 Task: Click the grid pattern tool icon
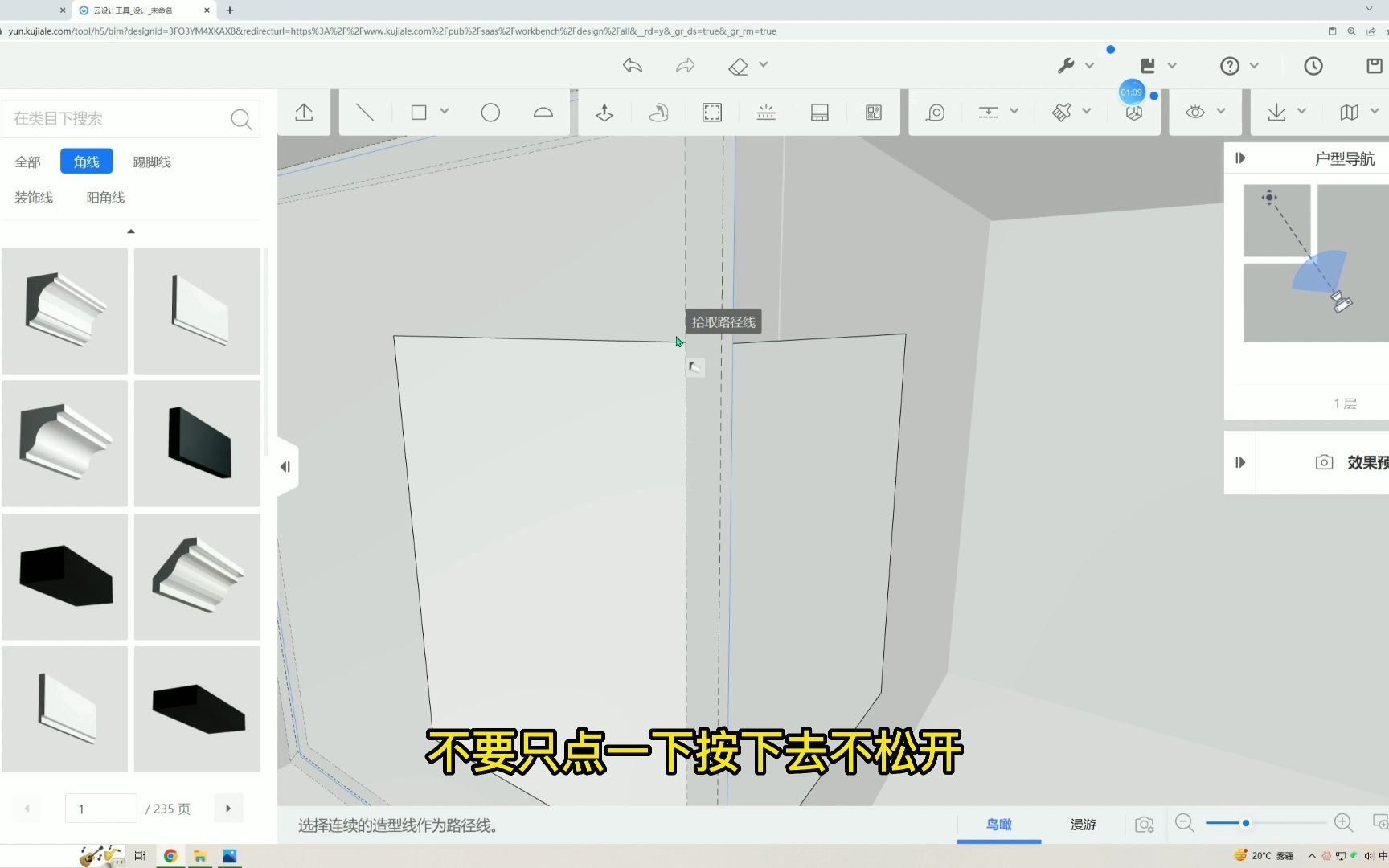point(874,113)
